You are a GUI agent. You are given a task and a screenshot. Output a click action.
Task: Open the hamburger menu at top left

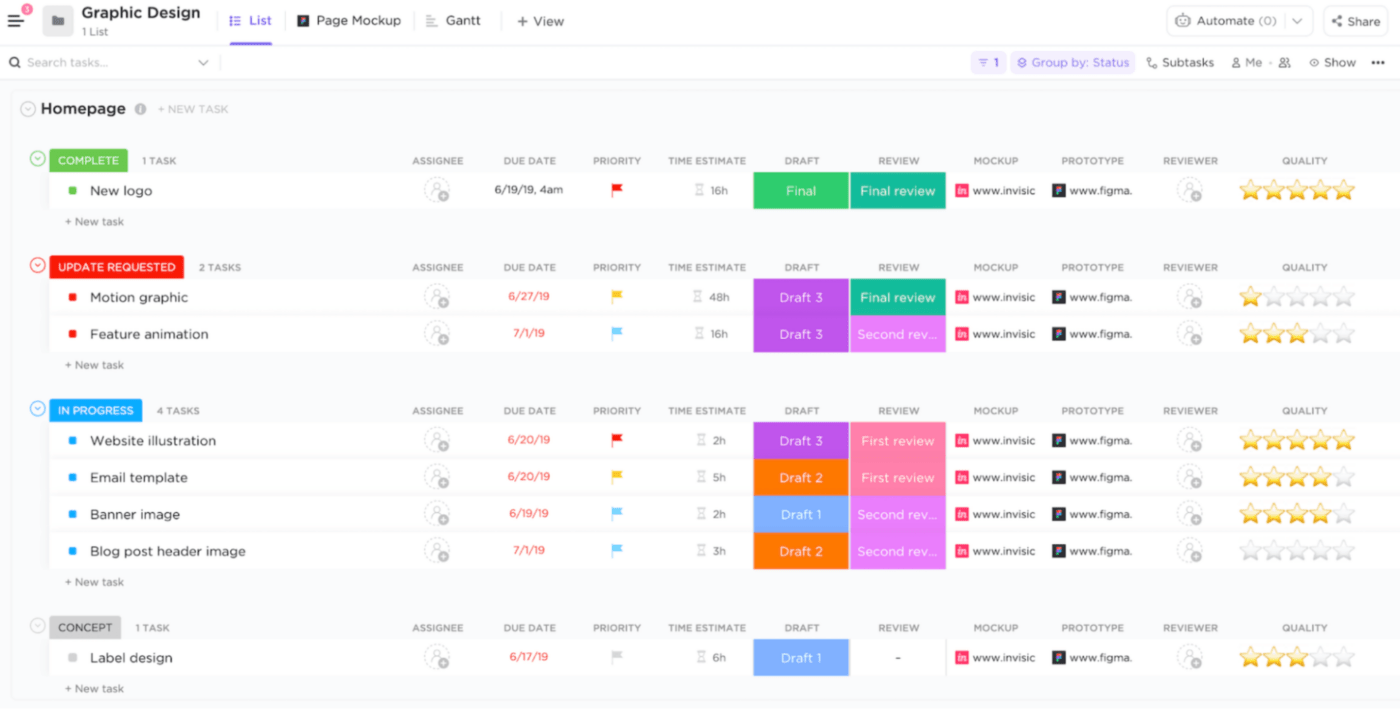(15, 20)
